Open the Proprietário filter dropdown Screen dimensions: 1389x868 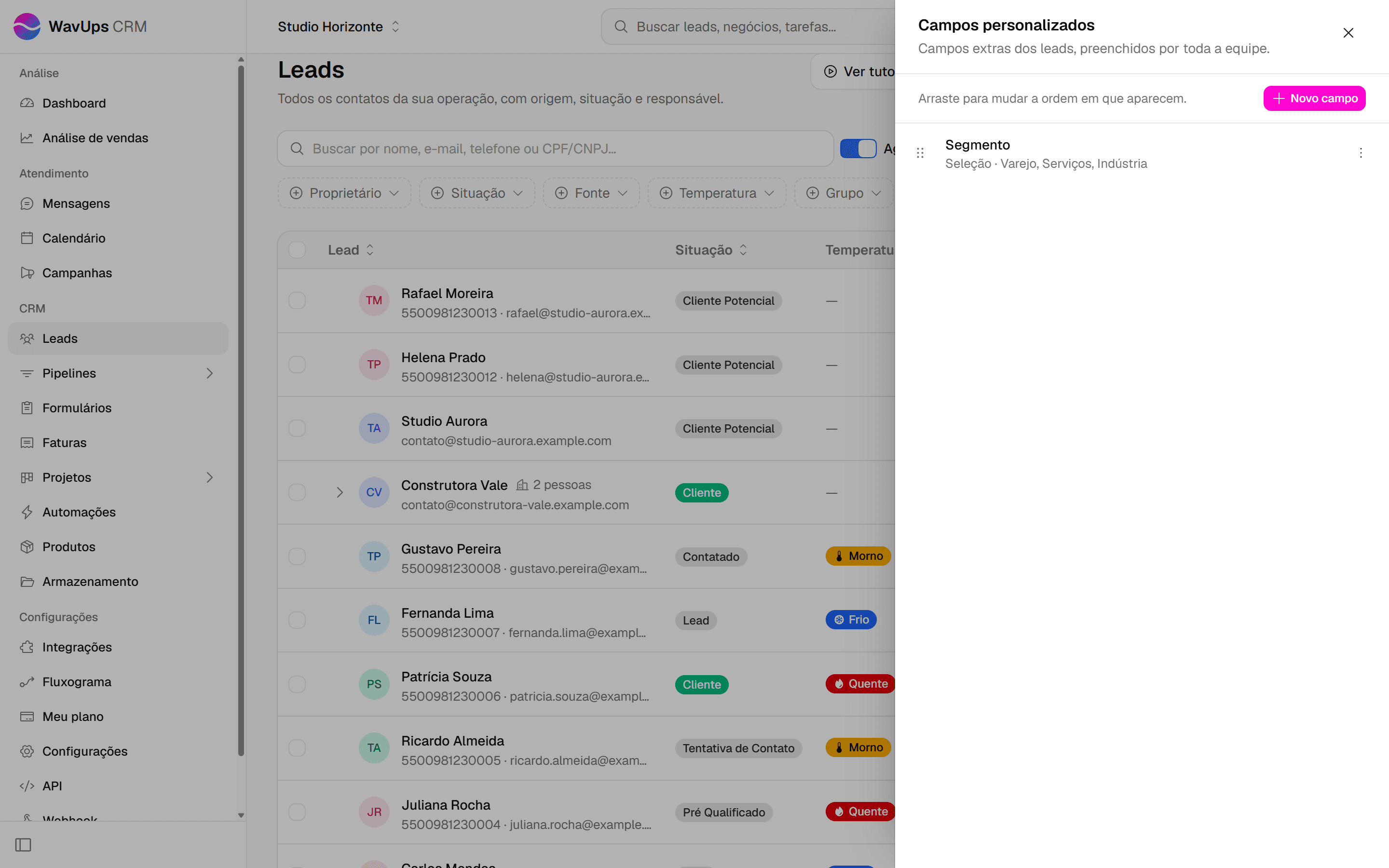pos(344,193)
